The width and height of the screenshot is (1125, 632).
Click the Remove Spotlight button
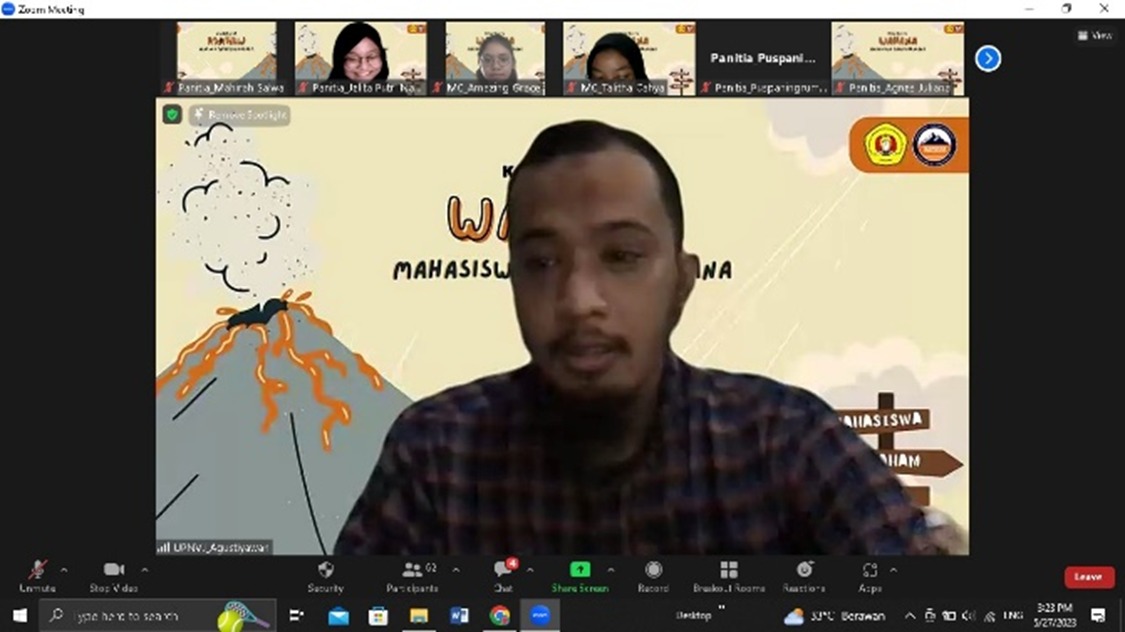point(240,115)
